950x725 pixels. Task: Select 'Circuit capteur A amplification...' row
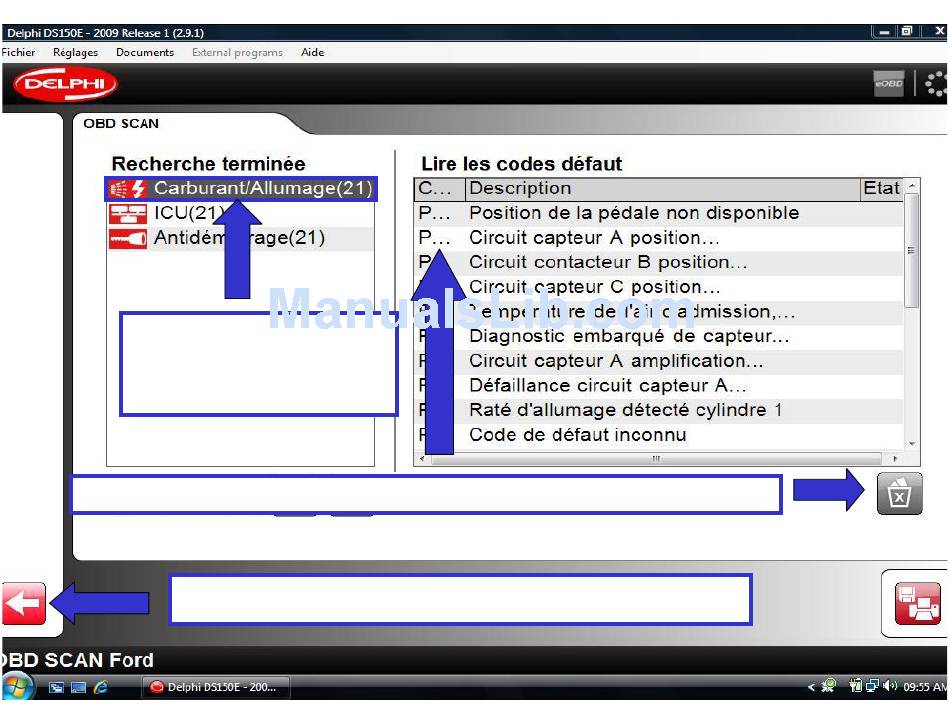tap(659, 361)
